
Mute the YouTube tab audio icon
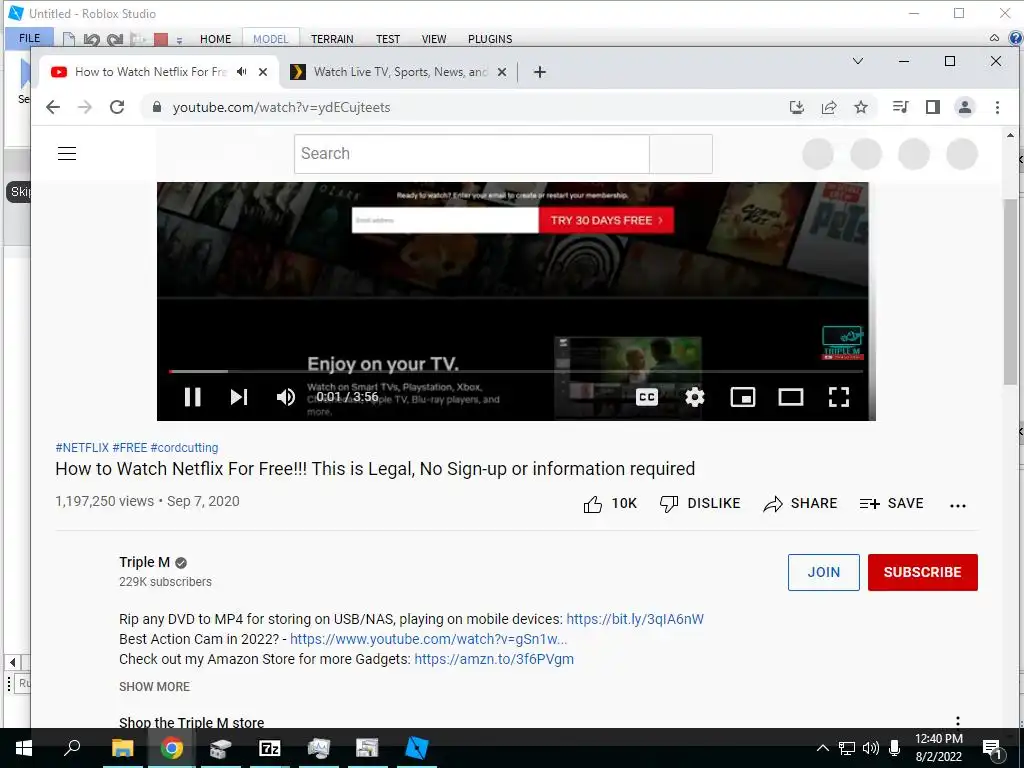point(242,72)
